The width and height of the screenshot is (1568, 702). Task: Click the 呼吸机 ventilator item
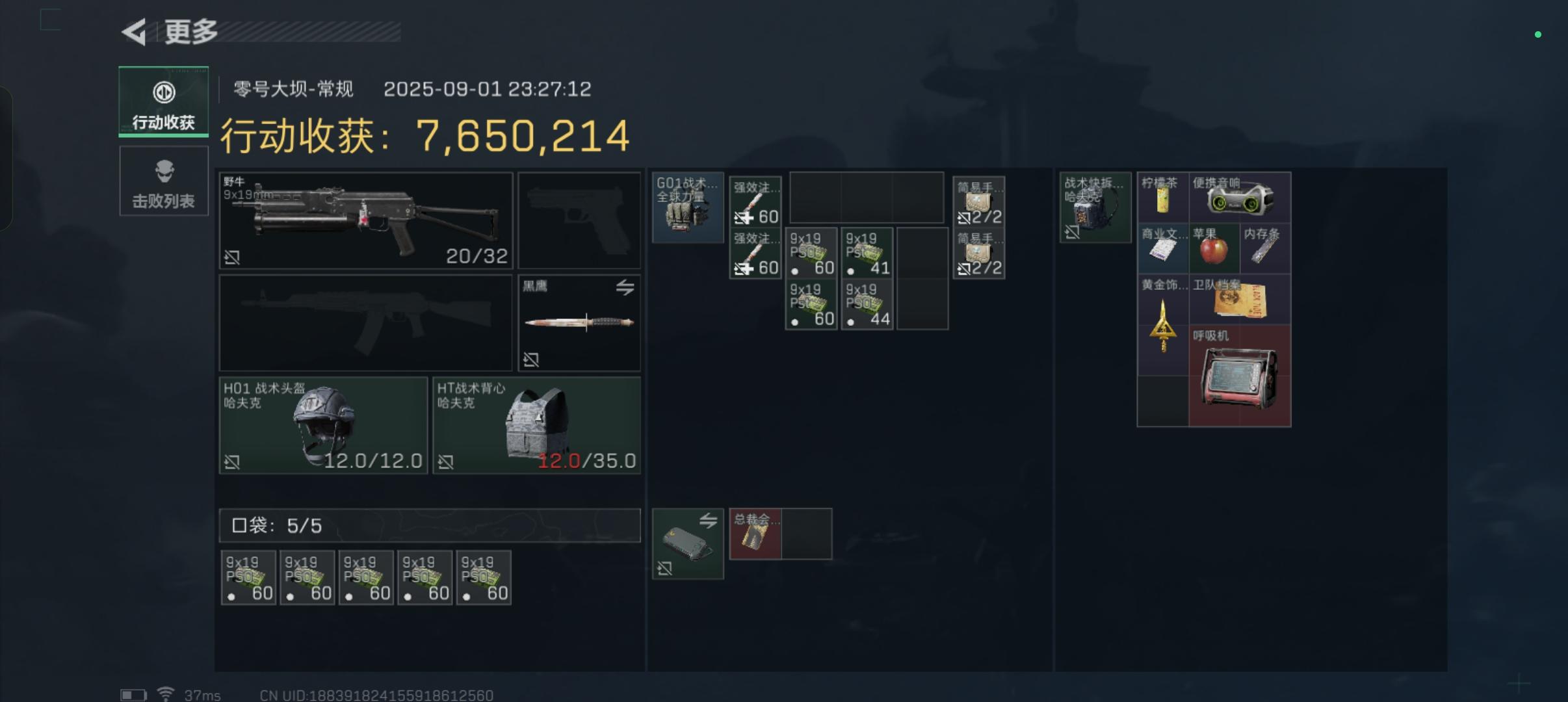coord(1240,376)
